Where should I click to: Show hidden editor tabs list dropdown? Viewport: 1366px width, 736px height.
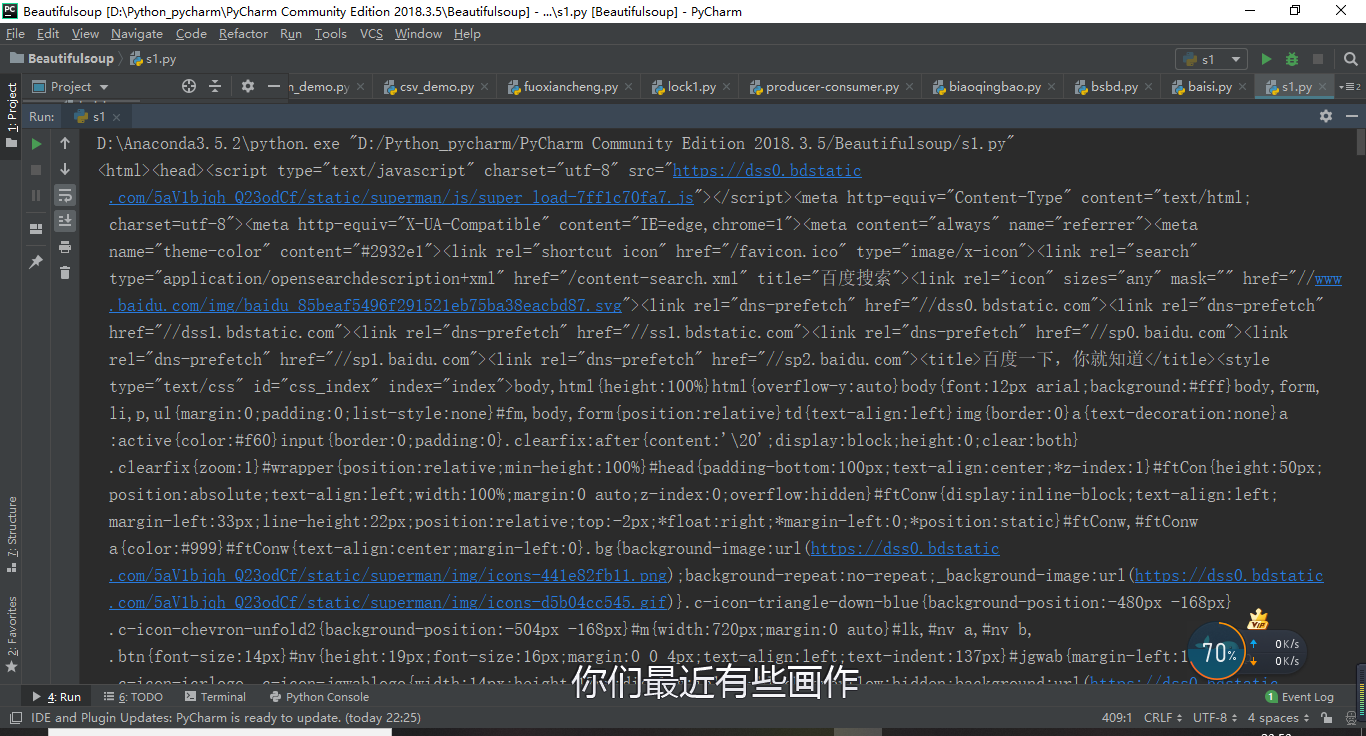(1349, 87)
